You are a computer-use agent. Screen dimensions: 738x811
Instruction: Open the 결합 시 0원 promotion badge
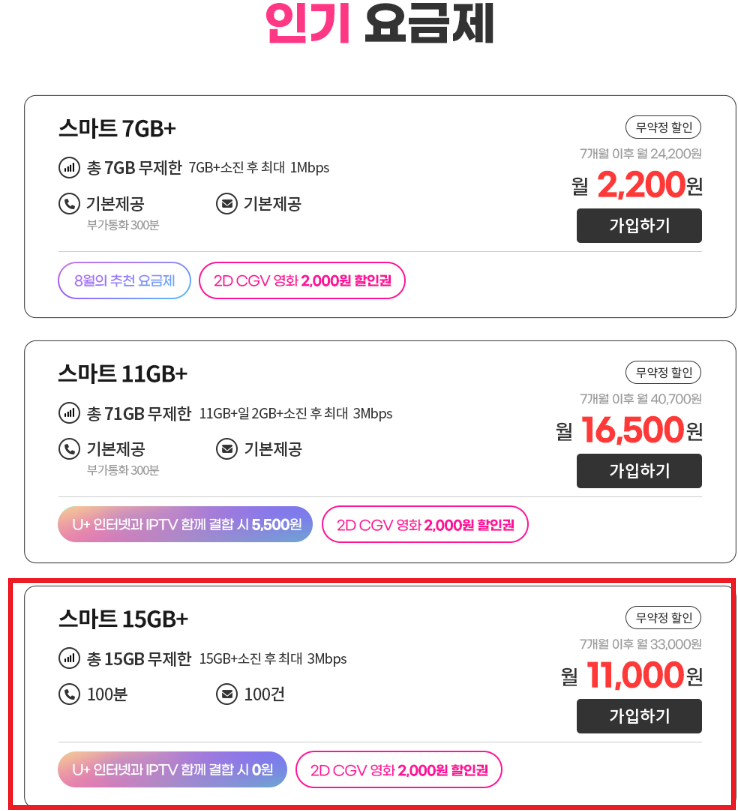click(x=172, y=770)
